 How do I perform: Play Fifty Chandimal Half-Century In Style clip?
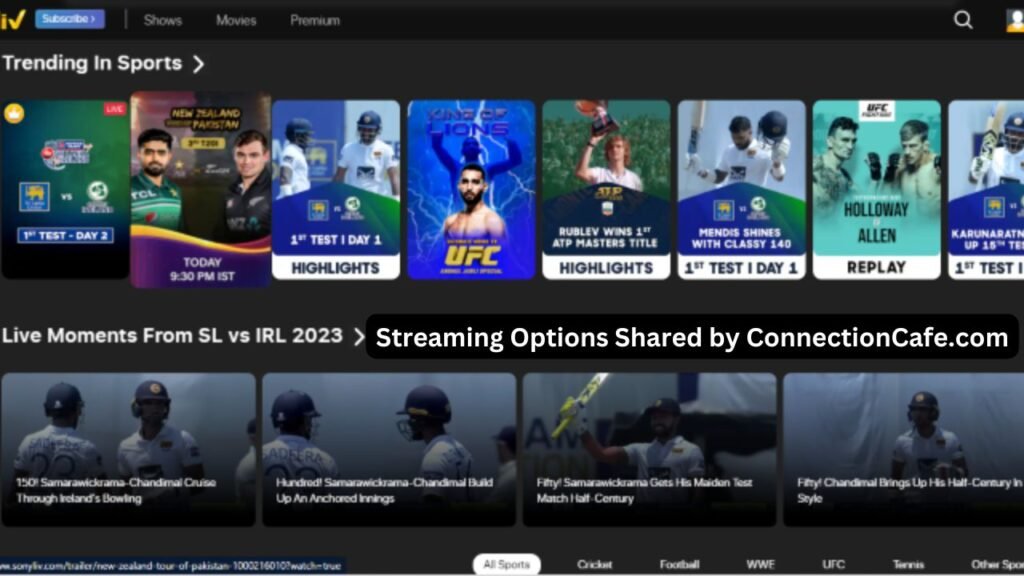[x=904, y=449]
